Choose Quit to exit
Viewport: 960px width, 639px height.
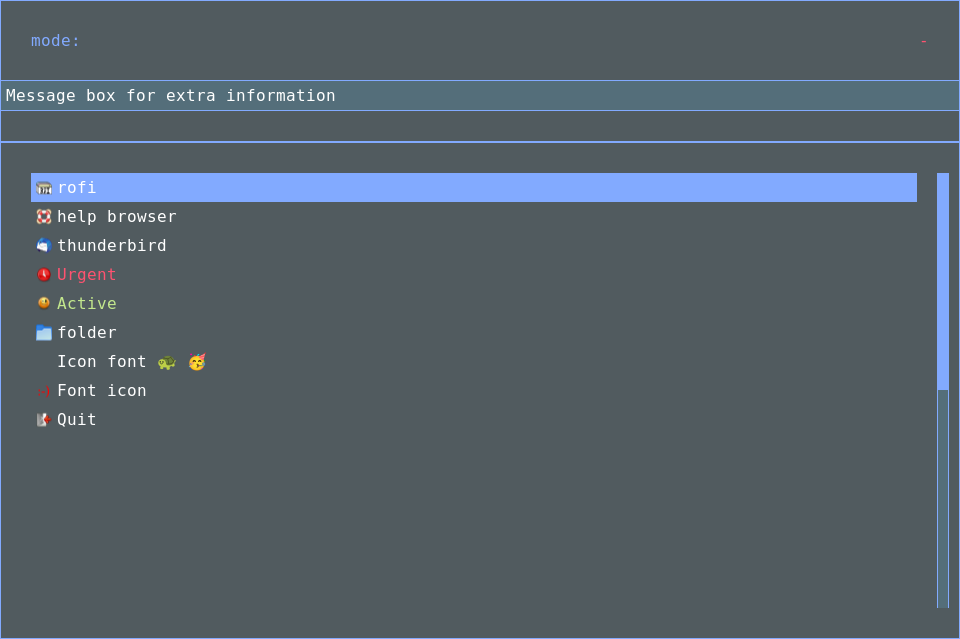coord(77,420)
